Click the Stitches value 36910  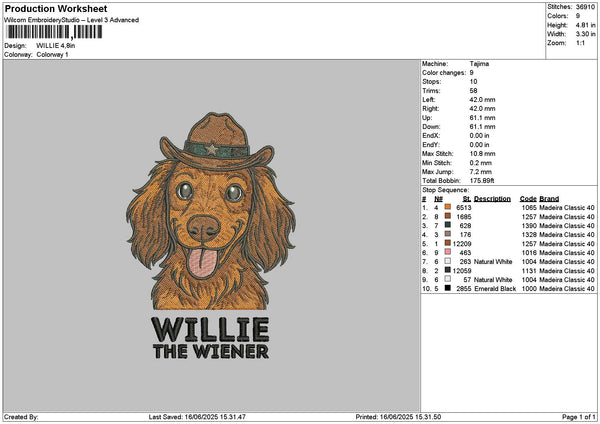[x=585, y=7]
